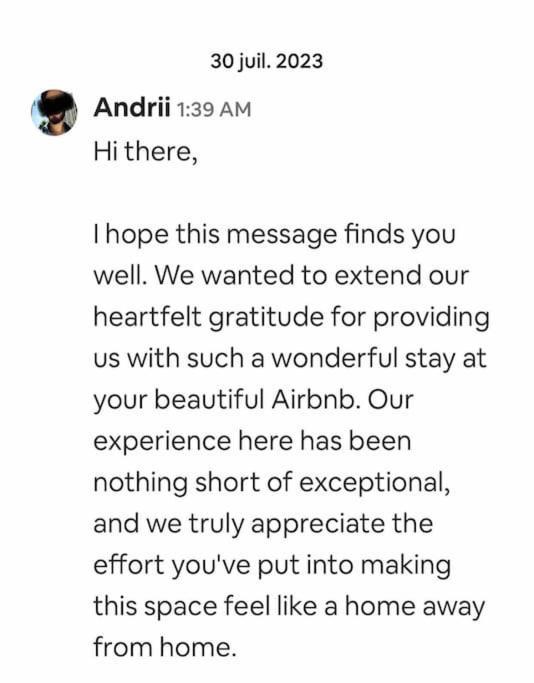The height and width of the screenshot is (683, 534).
Task: Click the word 'providing' in the message
Action: pyautogui.click(x=432, y=318)
